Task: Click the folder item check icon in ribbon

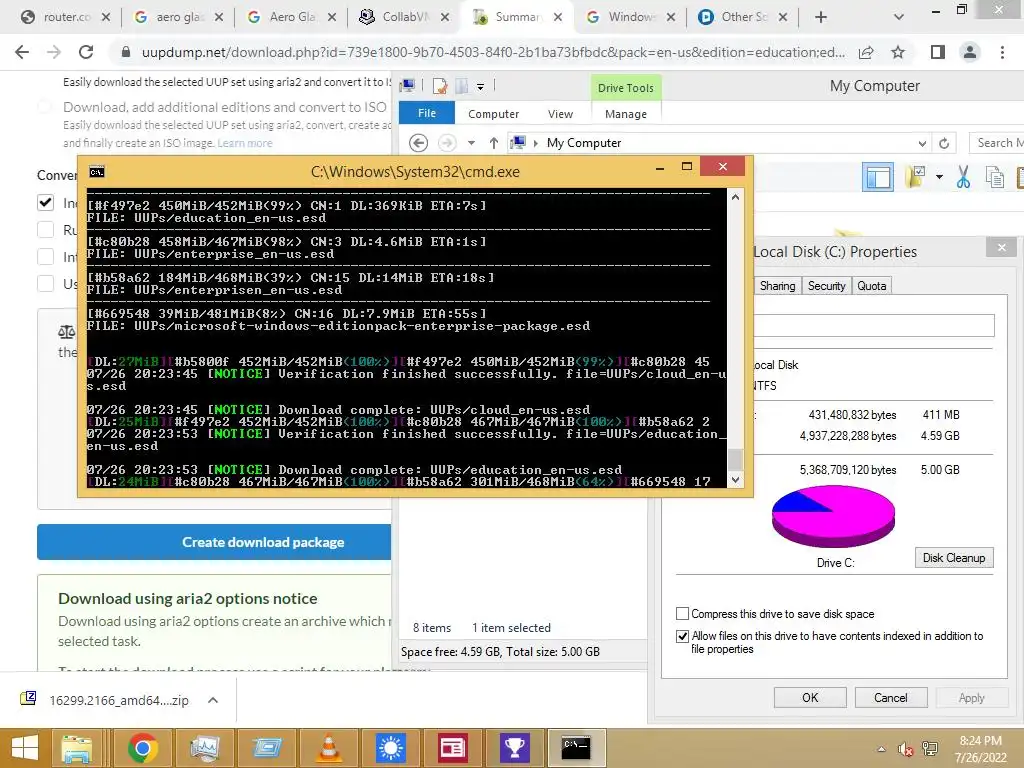Action: (916, 176)
